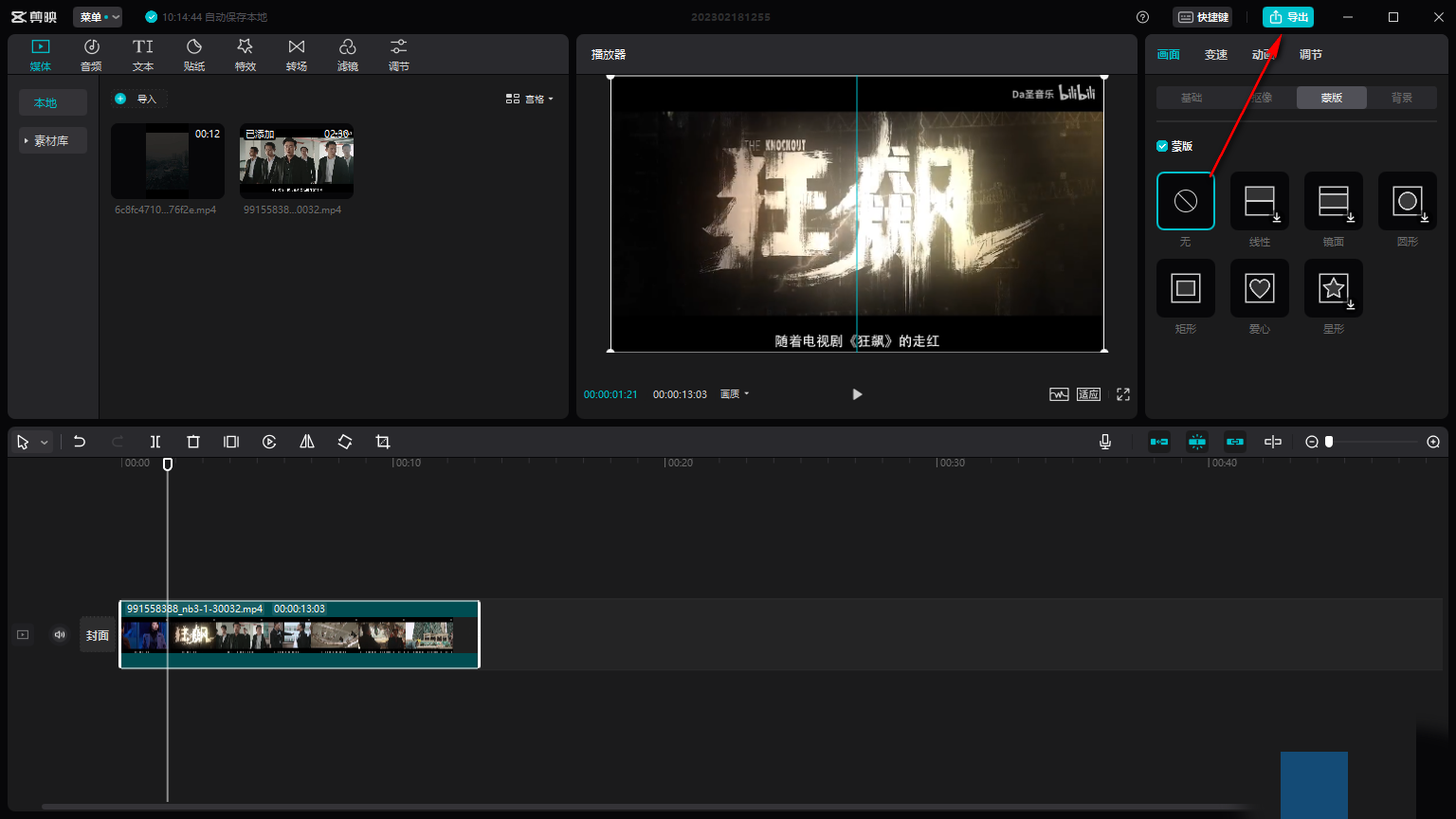Click the 导入 import button
1456x819 pixels.
[x=138, y=99]
